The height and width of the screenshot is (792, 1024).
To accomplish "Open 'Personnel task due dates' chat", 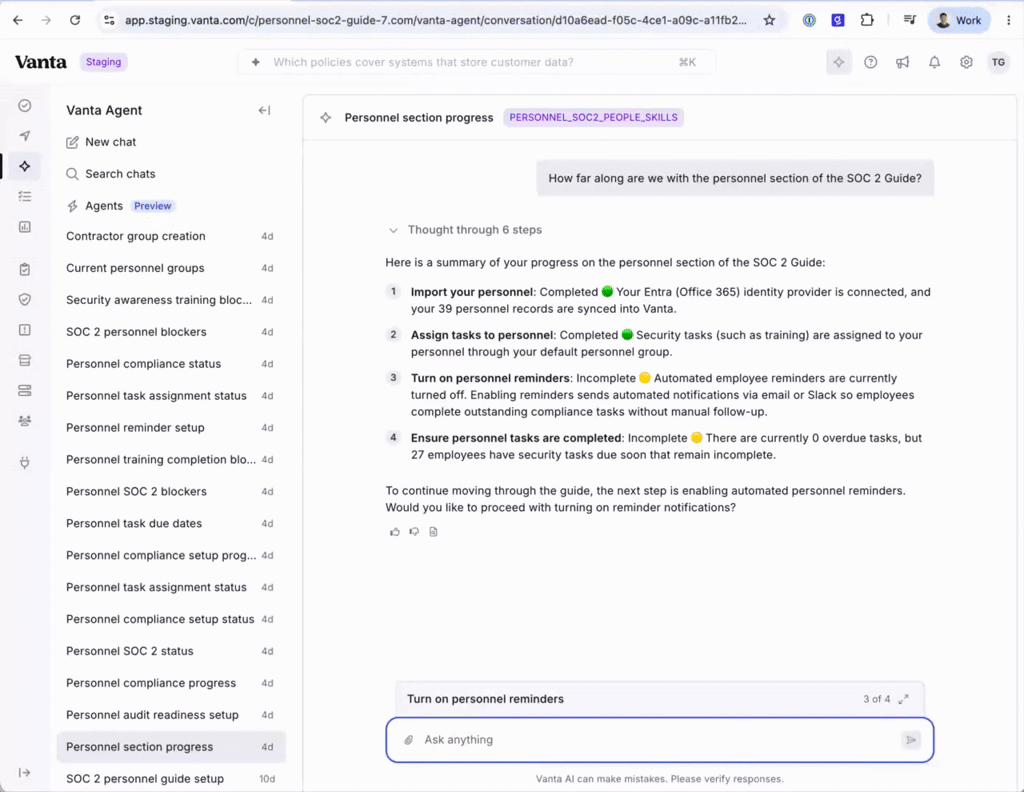I will point(170,524).
